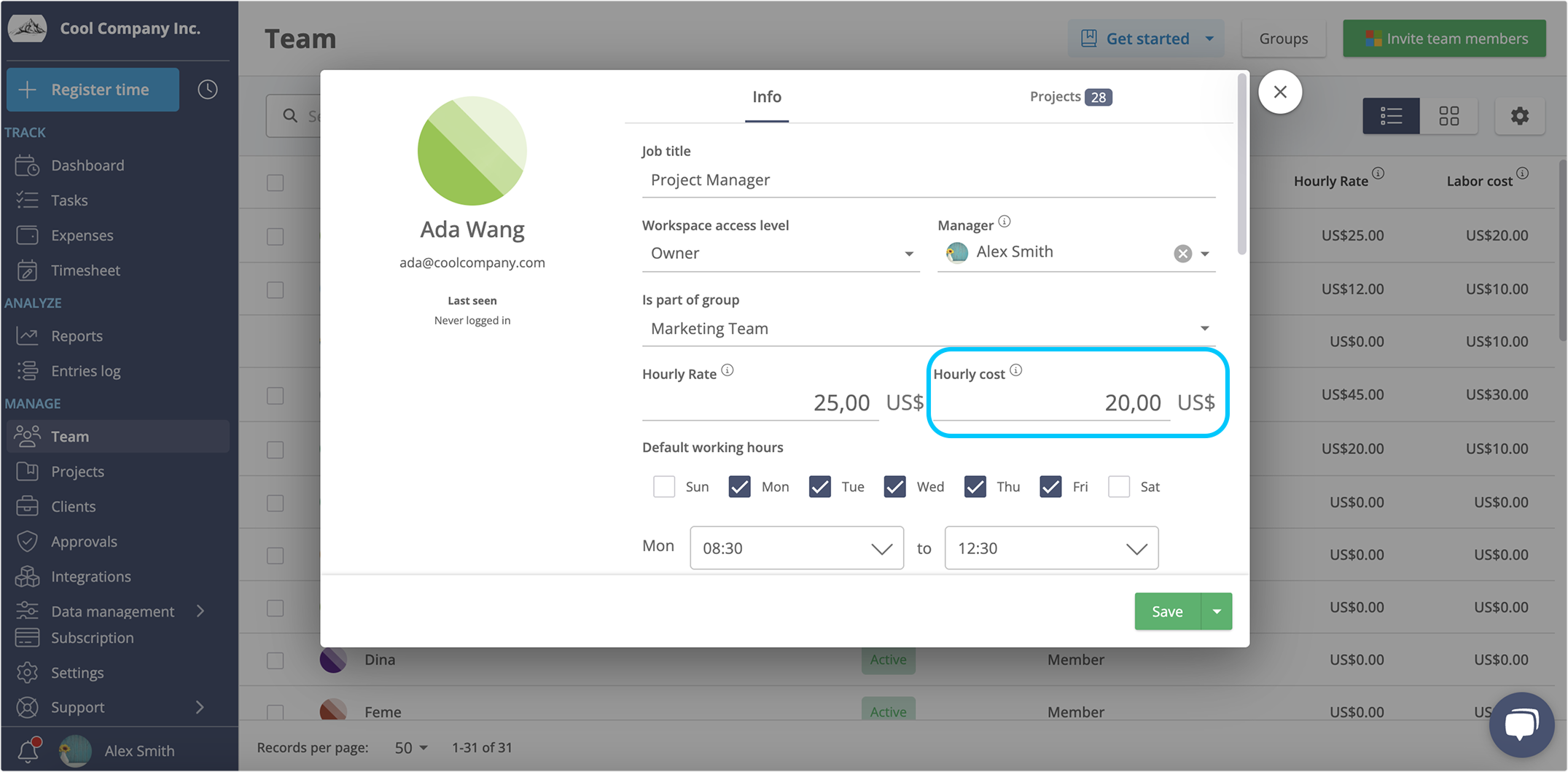Check the checkbox on Dina's row
1568x772 pixels.
[275, 660]
